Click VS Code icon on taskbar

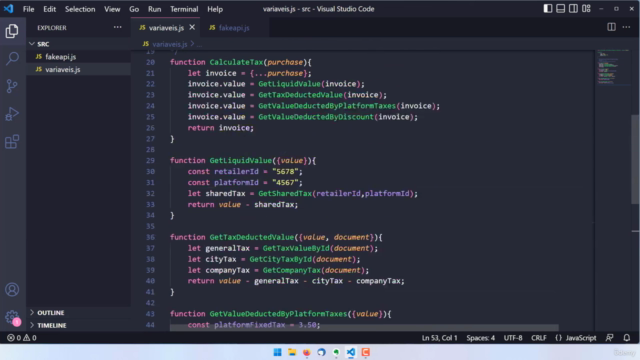pyautogui.click(x=351, y=352)
